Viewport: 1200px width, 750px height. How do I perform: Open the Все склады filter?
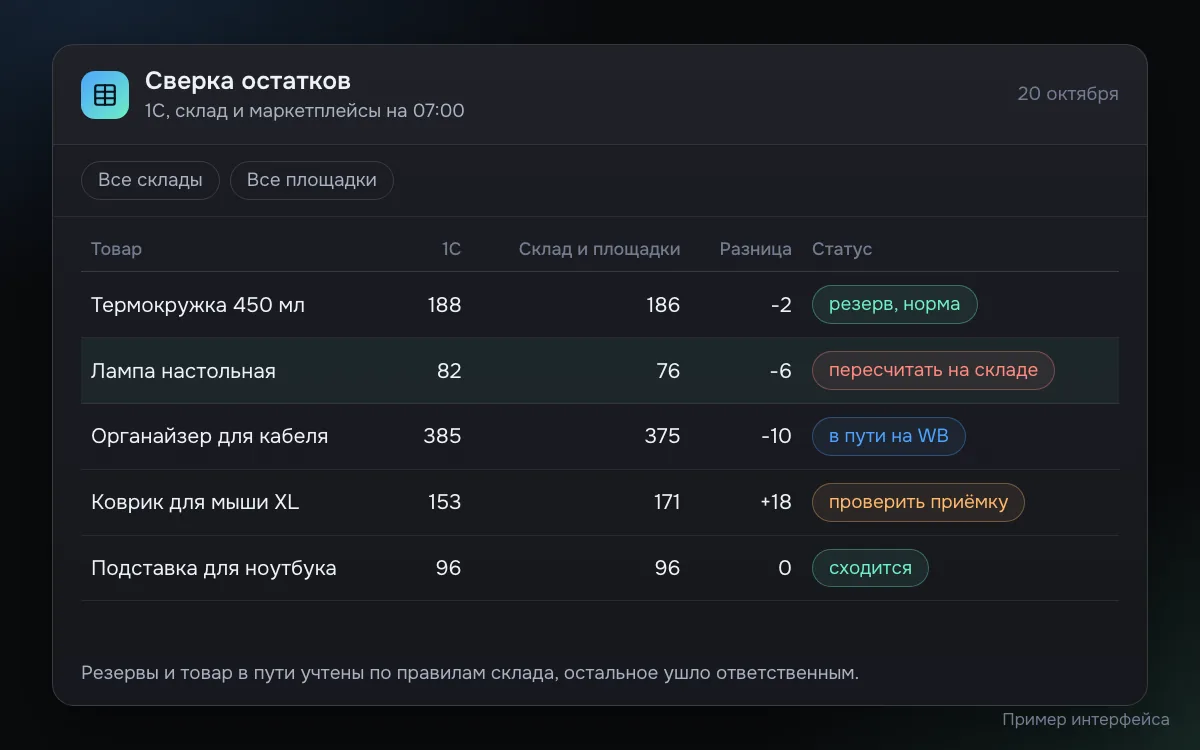click(150, 180)
